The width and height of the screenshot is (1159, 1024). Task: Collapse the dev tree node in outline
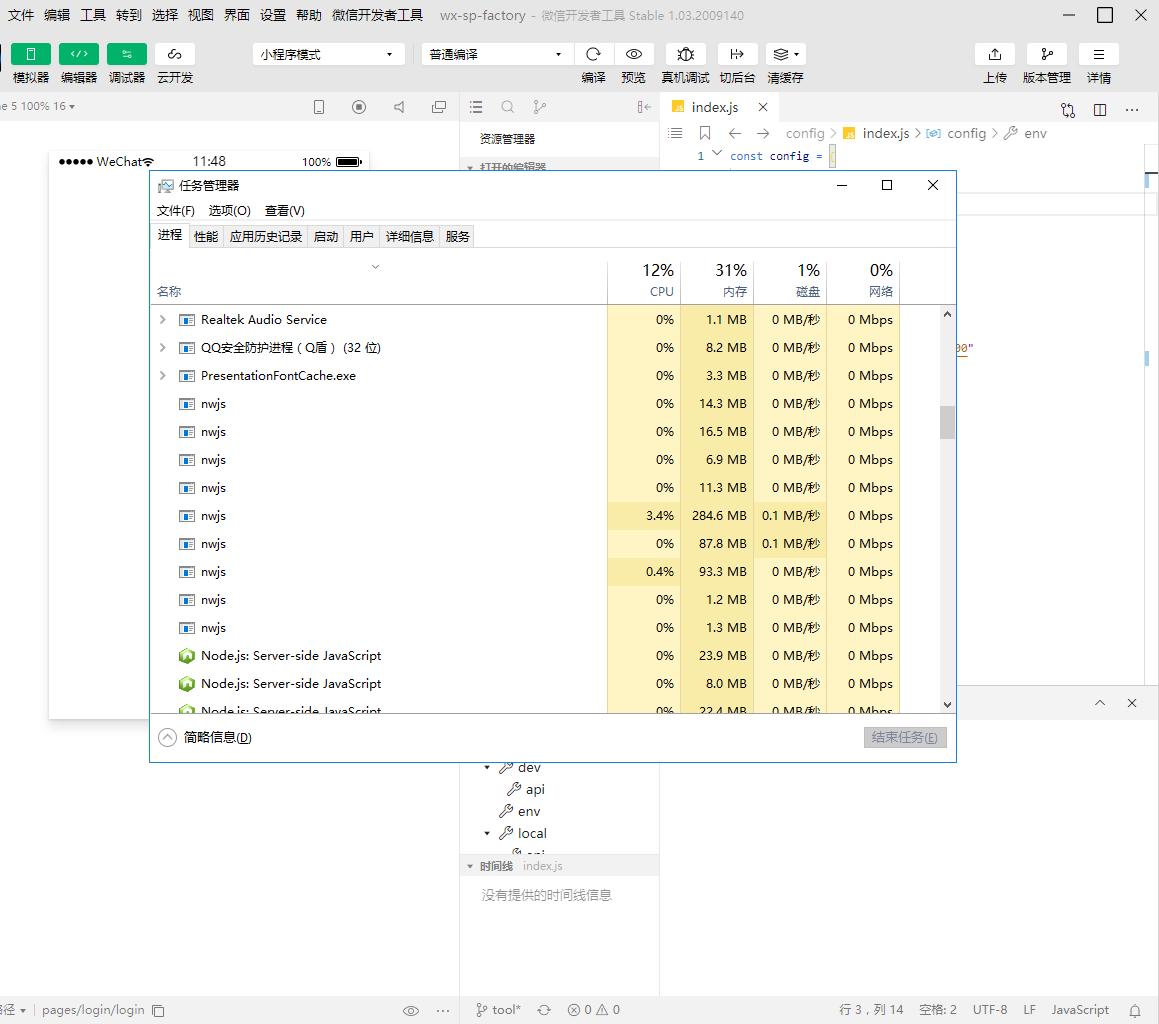tap(487, 767)
